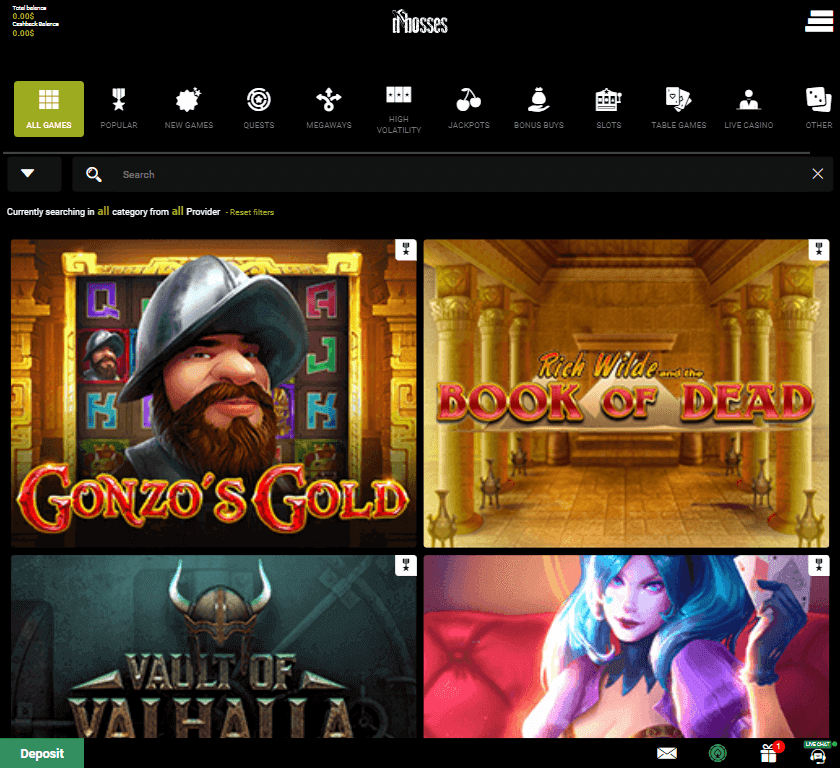Screen dimensions: 840x768
Task: Click the Reset filters link
Action: click(251, 212)
